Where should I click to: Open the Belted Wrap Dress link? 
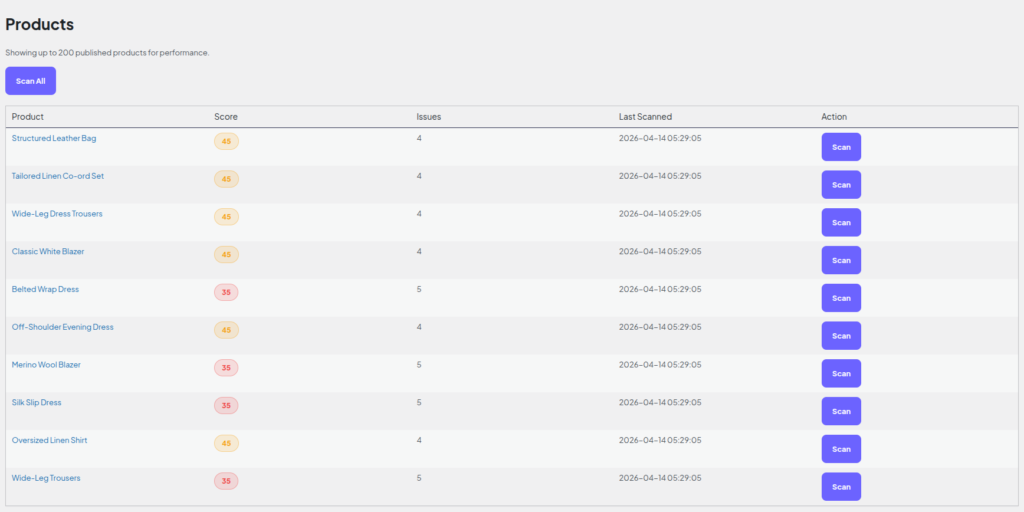click(x=45, y=289)
